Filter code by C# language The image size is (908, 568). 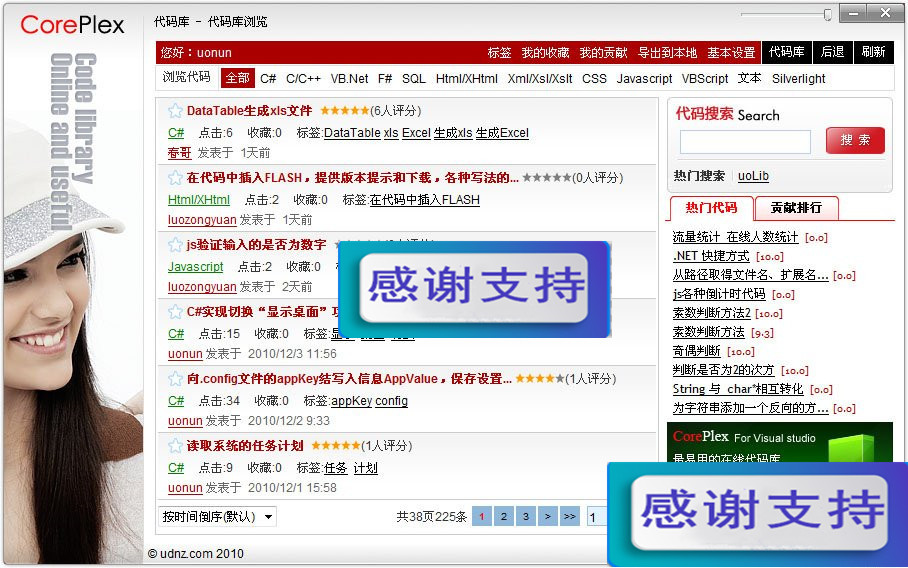click(x=268, y=79)
